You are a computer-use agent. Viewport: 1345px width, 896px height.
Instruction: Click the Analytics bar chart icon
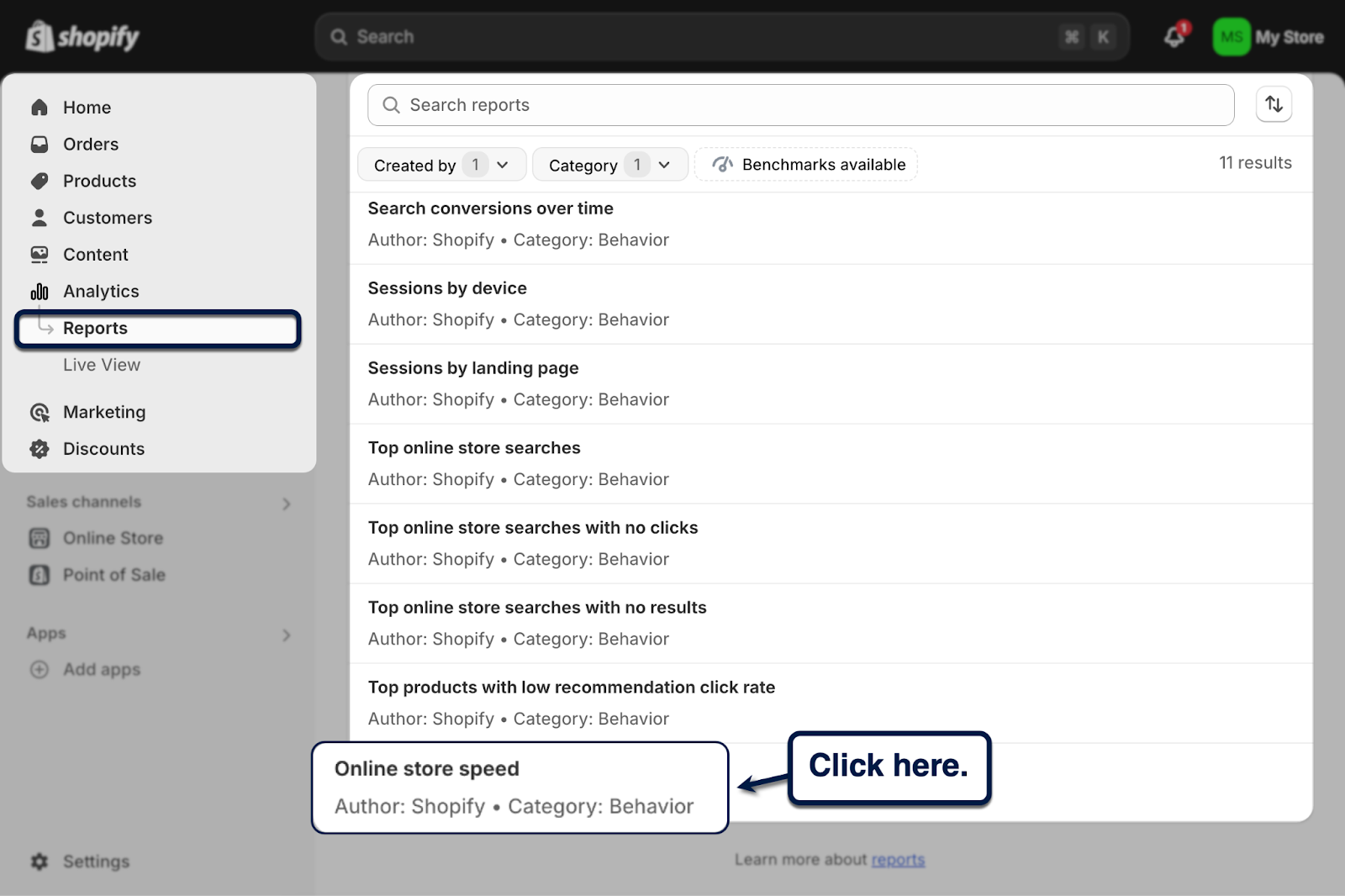tap(40, 292)
